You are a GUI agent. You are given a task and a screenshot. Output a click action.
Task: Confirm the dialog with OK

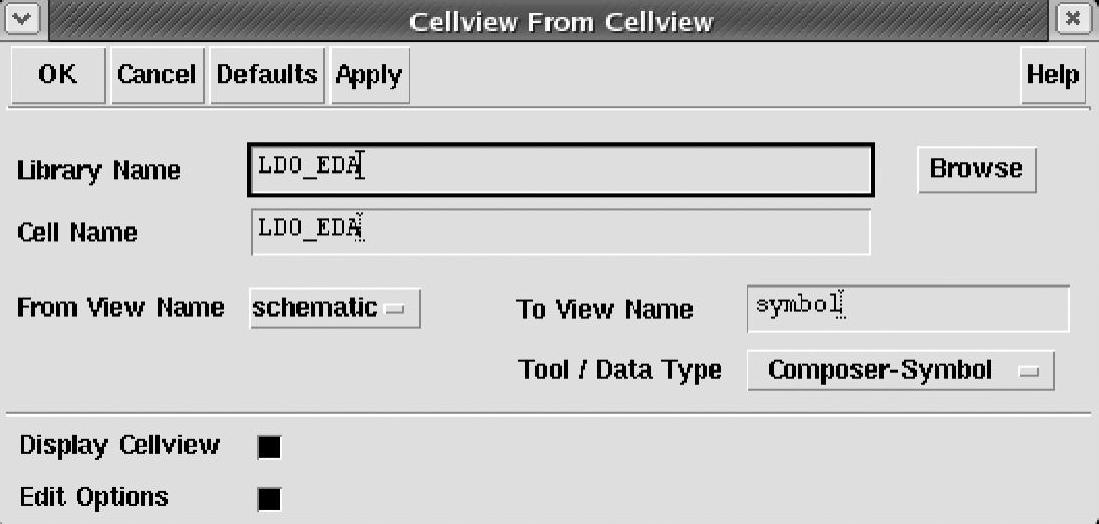click(57, 75)
